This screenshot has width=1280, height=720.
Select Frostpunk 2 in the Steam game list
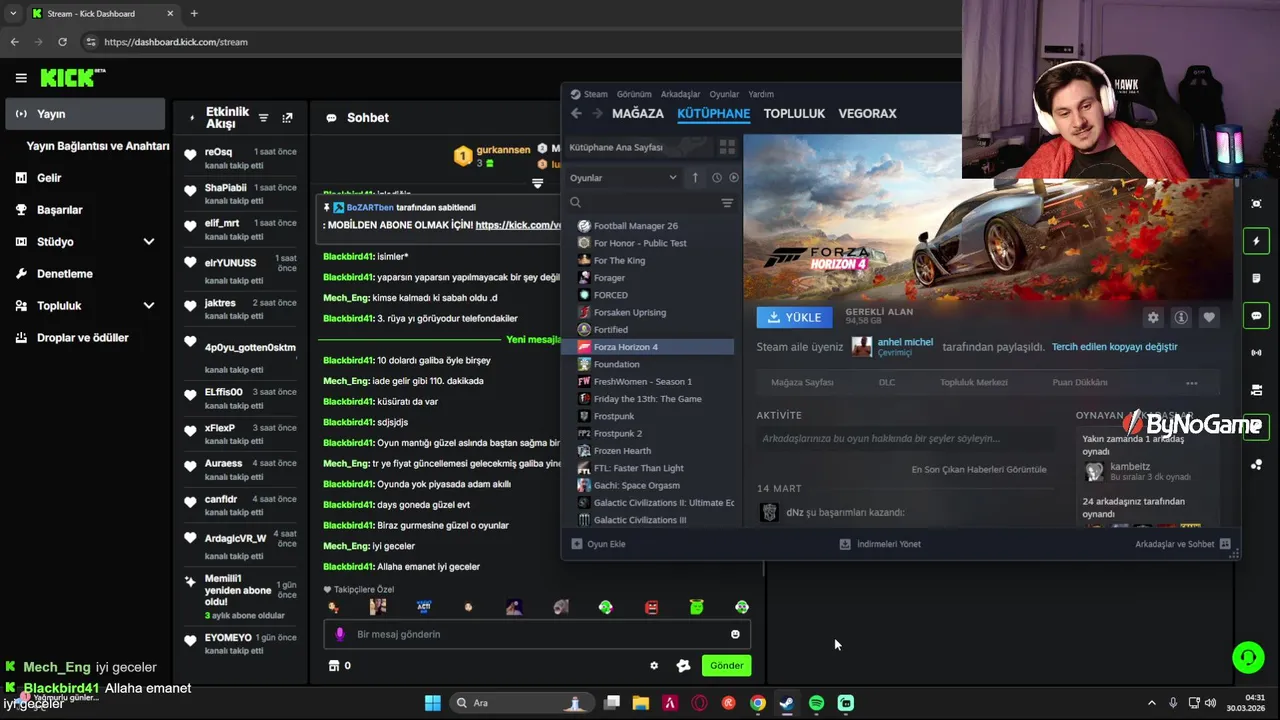click(655, 434)
